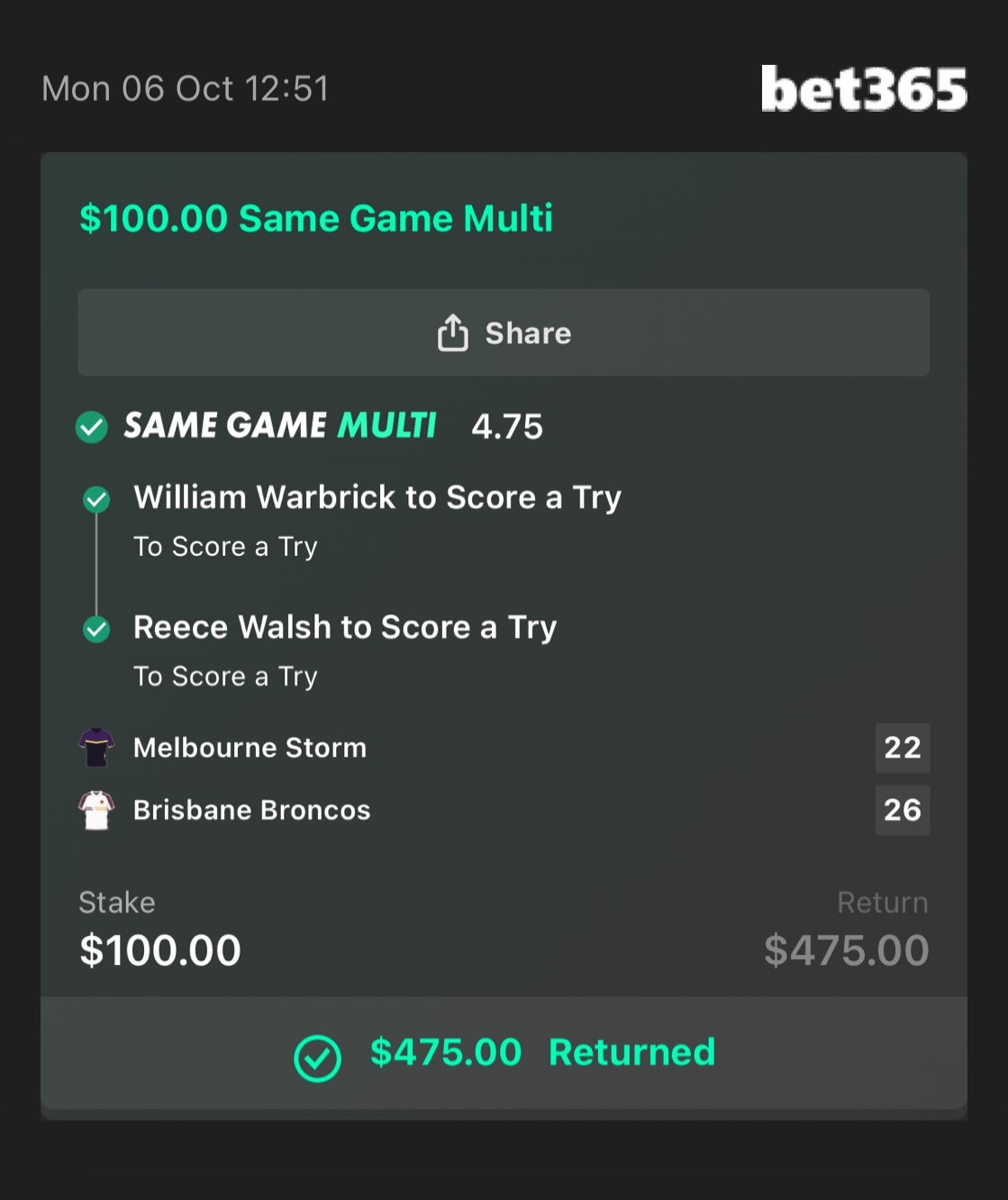Image resolution: width=1008 pixels, height=1200 pixels.
Task: Click the SAME GAME MULTI label
Action: point(279,425)
